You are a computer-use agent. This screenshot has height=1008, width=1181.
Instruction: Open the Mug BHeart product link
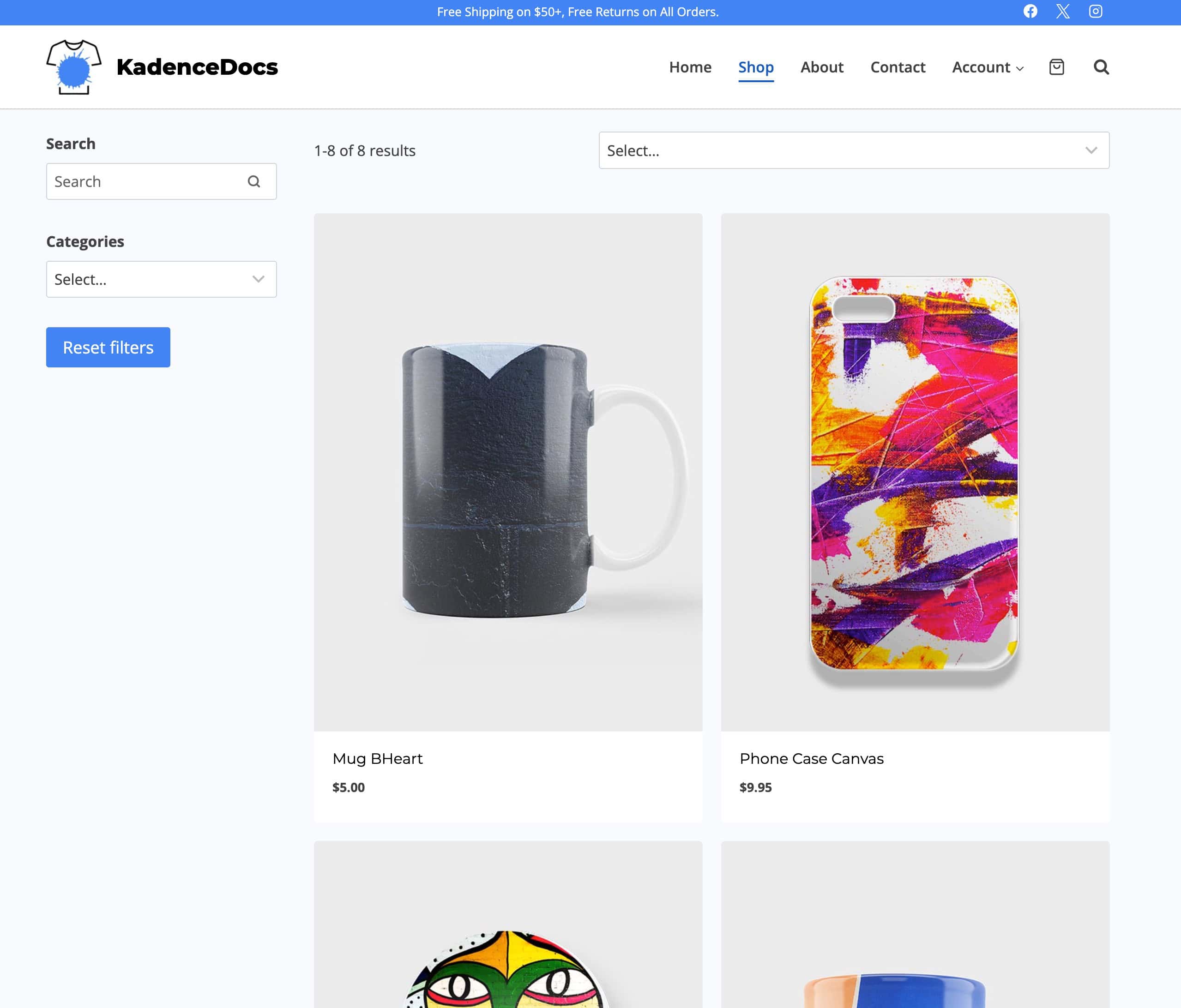[378, 758]
